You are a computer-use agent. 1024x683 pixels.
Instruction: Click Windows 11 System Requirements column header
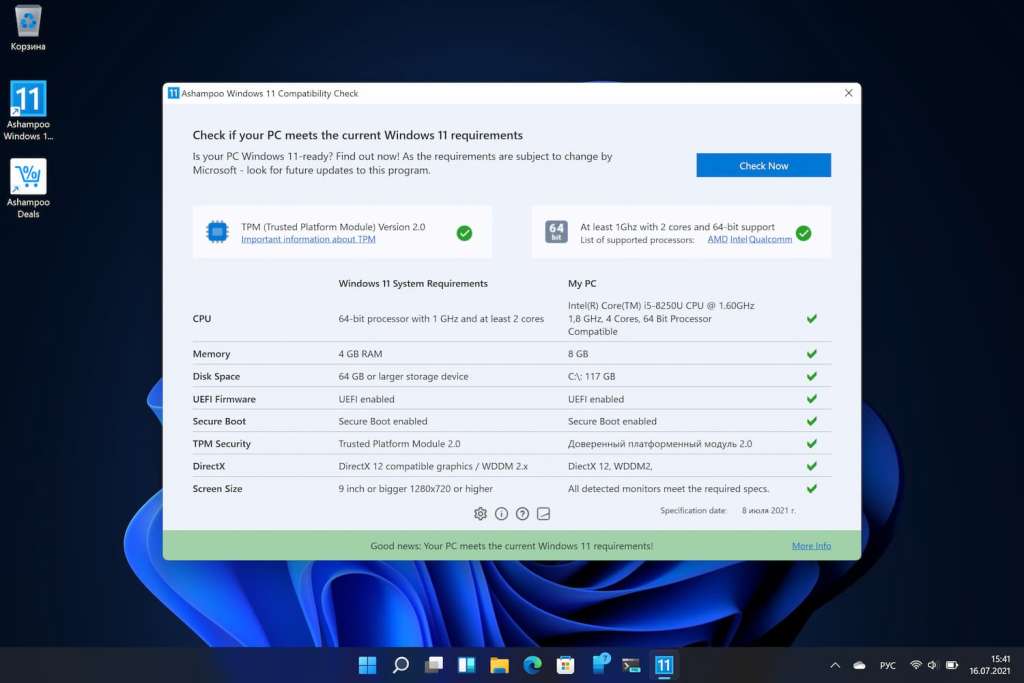click(x=413, y=283)
